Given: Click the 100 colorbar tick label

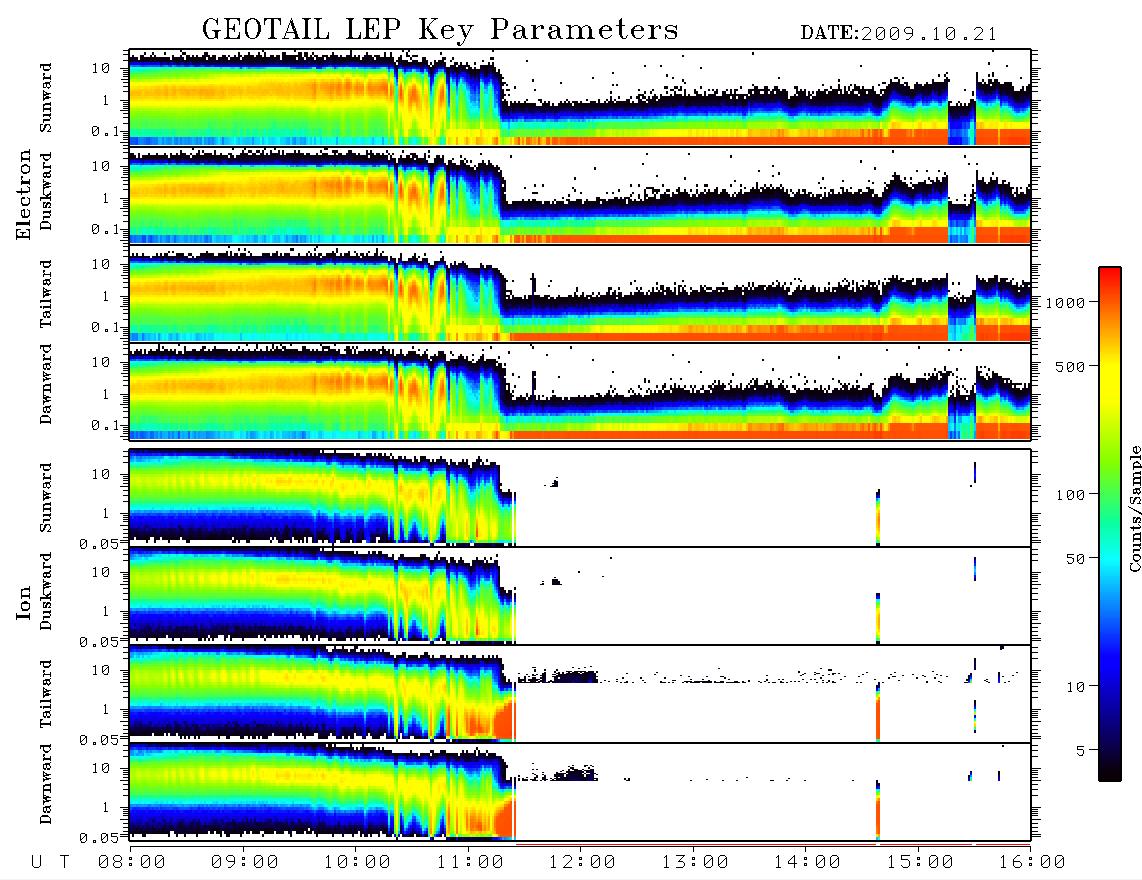Looking at the screenshot, I should coord(1070,495).
